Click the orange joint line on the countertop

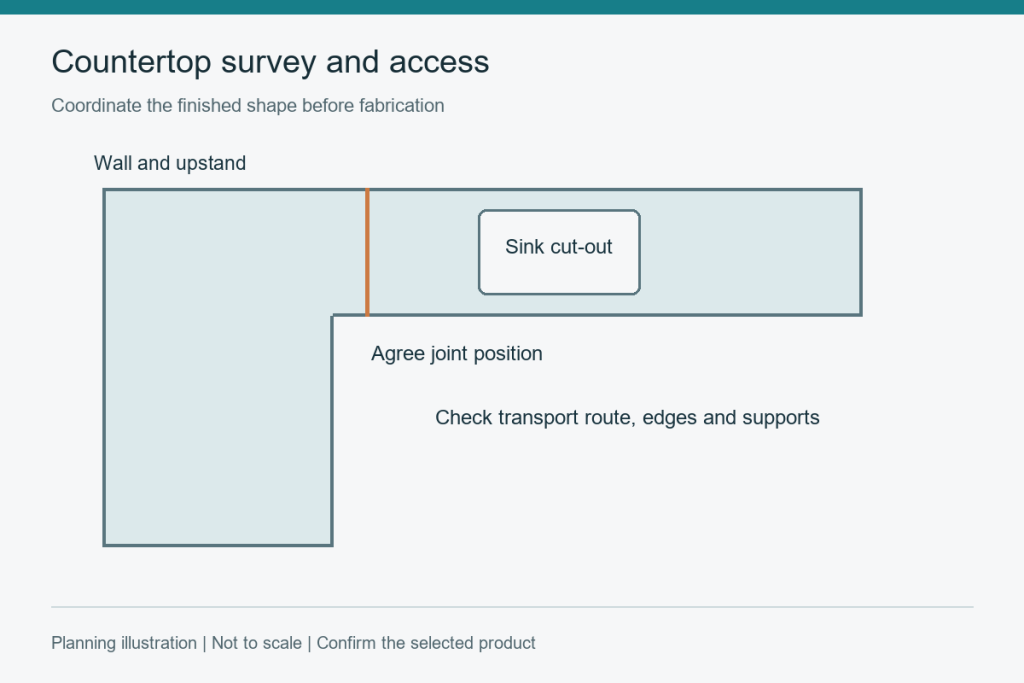click(367, 252)
